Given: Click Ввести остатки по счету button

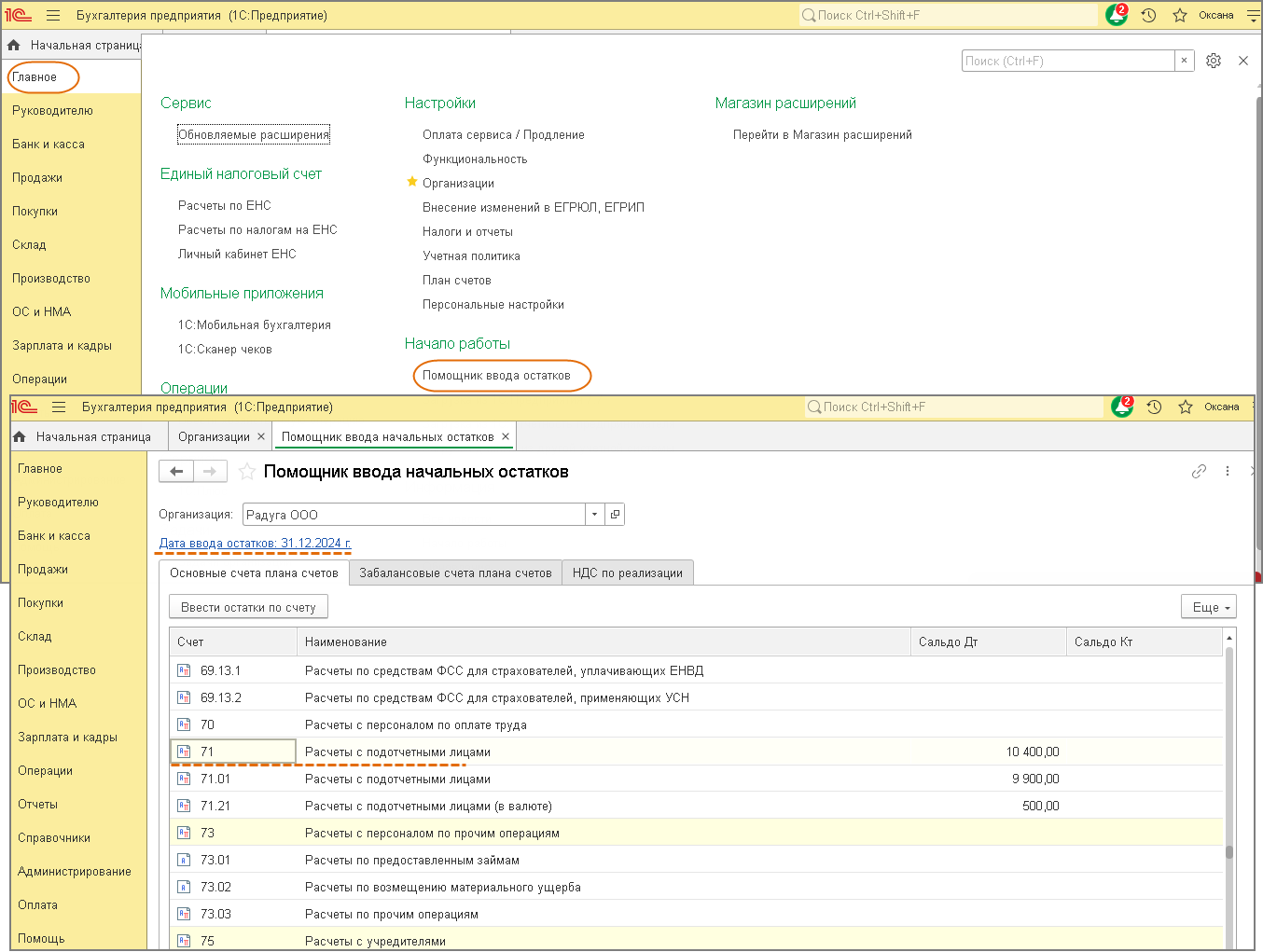Looking at the screenshot, I should 248,607.
